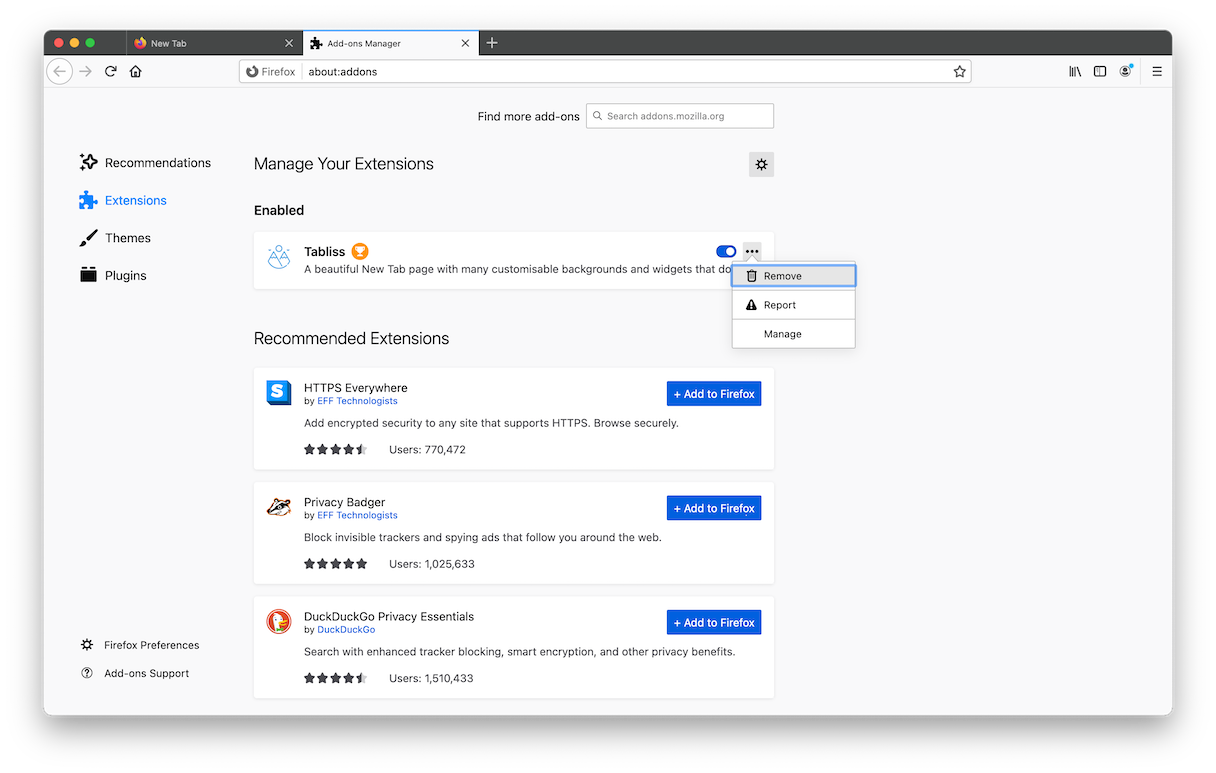Add Privacy Badger to Firefox
Viewport: 1216px width, 773px height.
714,508
